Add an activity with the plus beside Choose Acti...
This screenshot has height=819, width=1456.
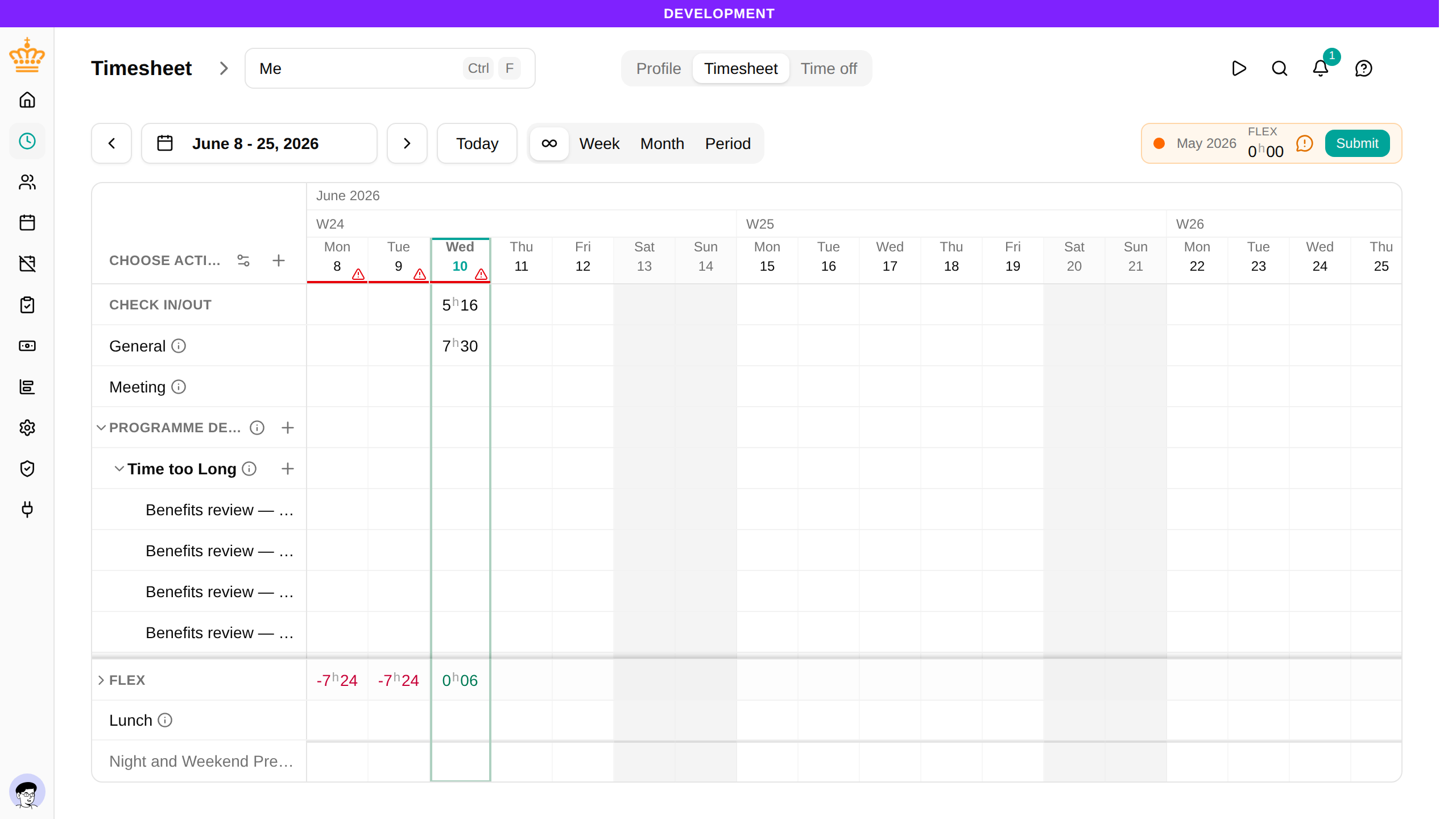tap(279, 260)
